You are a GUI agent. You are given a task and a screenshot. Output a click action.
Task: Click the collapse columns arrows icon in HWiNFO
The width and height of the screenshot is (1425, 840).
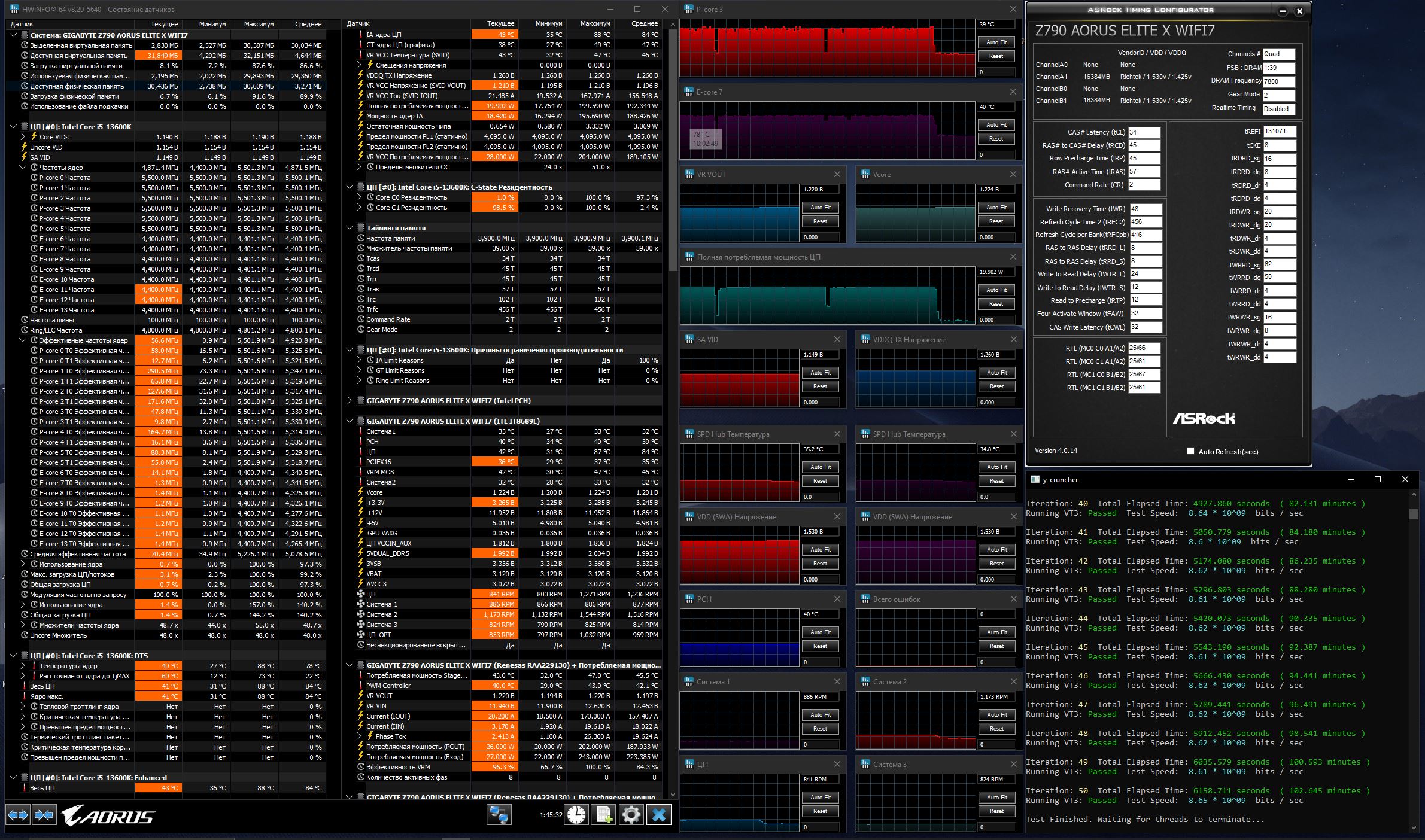click(x=44, y=815)
